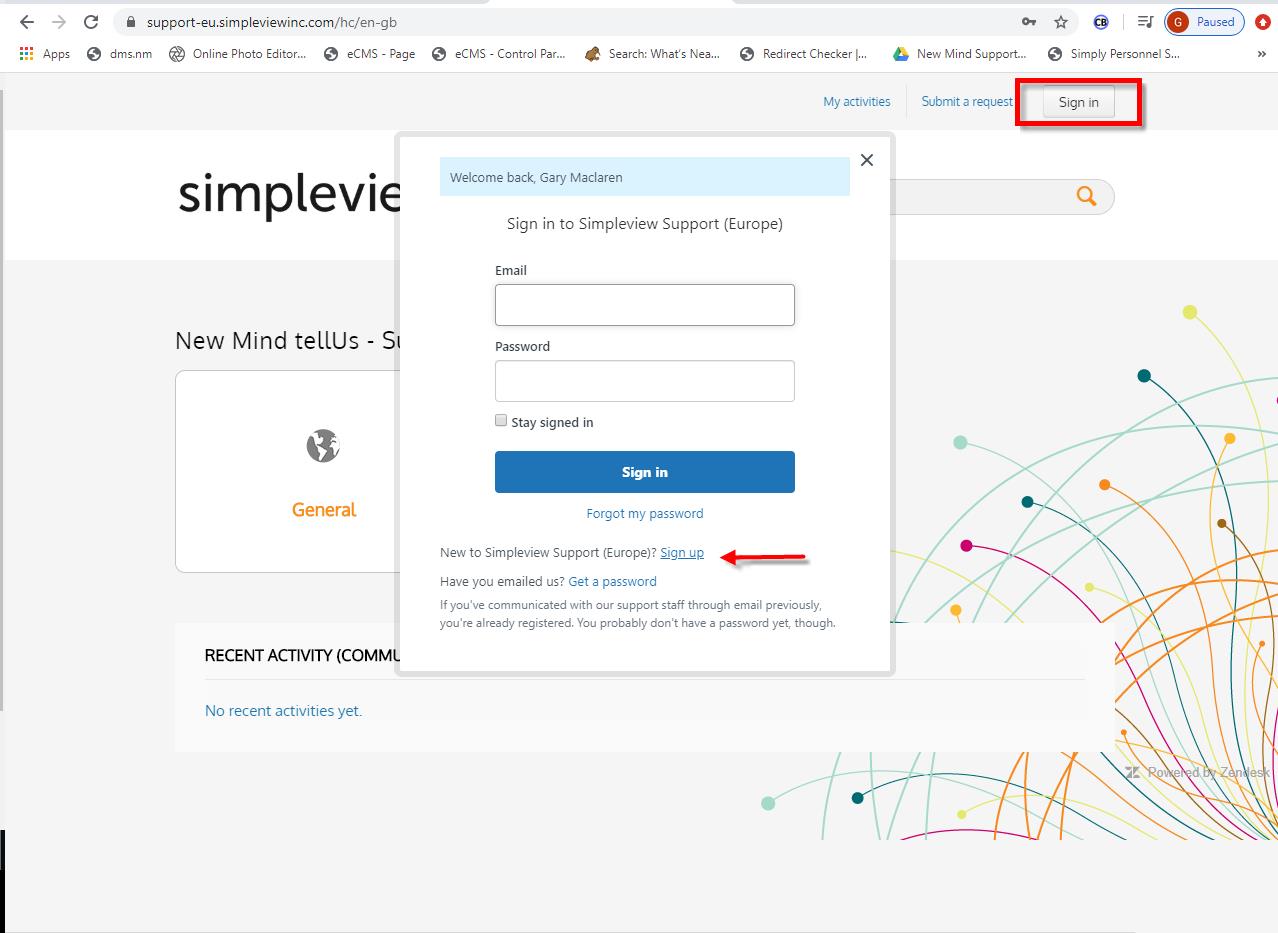
Task: Open the General category globe icon
Action: pyautogui.click(x=323, y=446)
